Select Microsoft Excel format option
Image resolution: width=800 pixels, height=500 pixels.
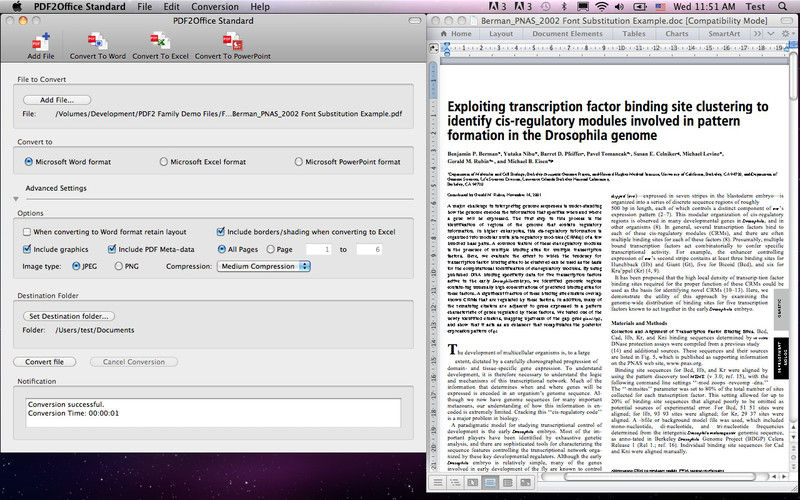point(164,162)
